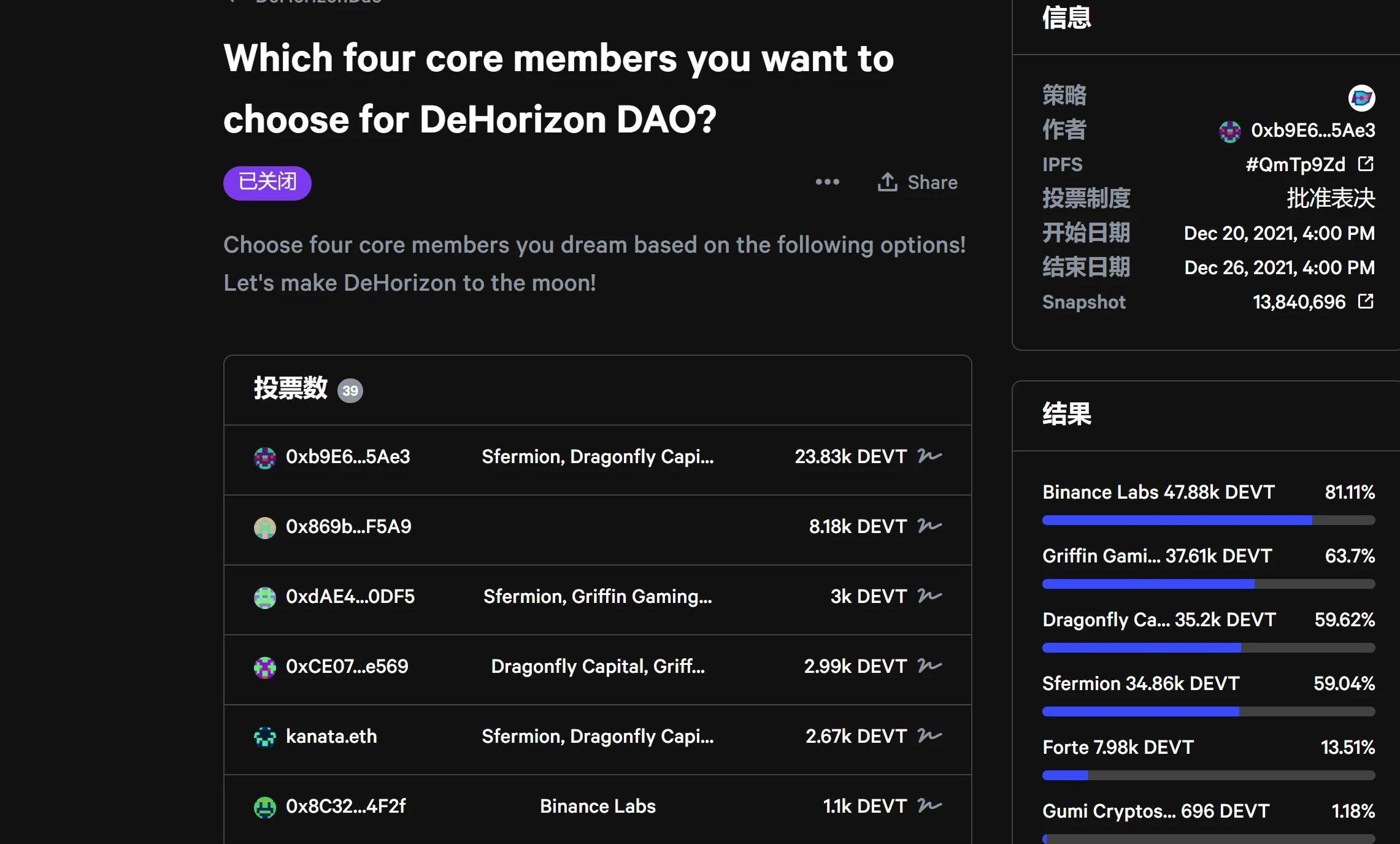Open kanata.eth voter profile

[x=331, y=736]
